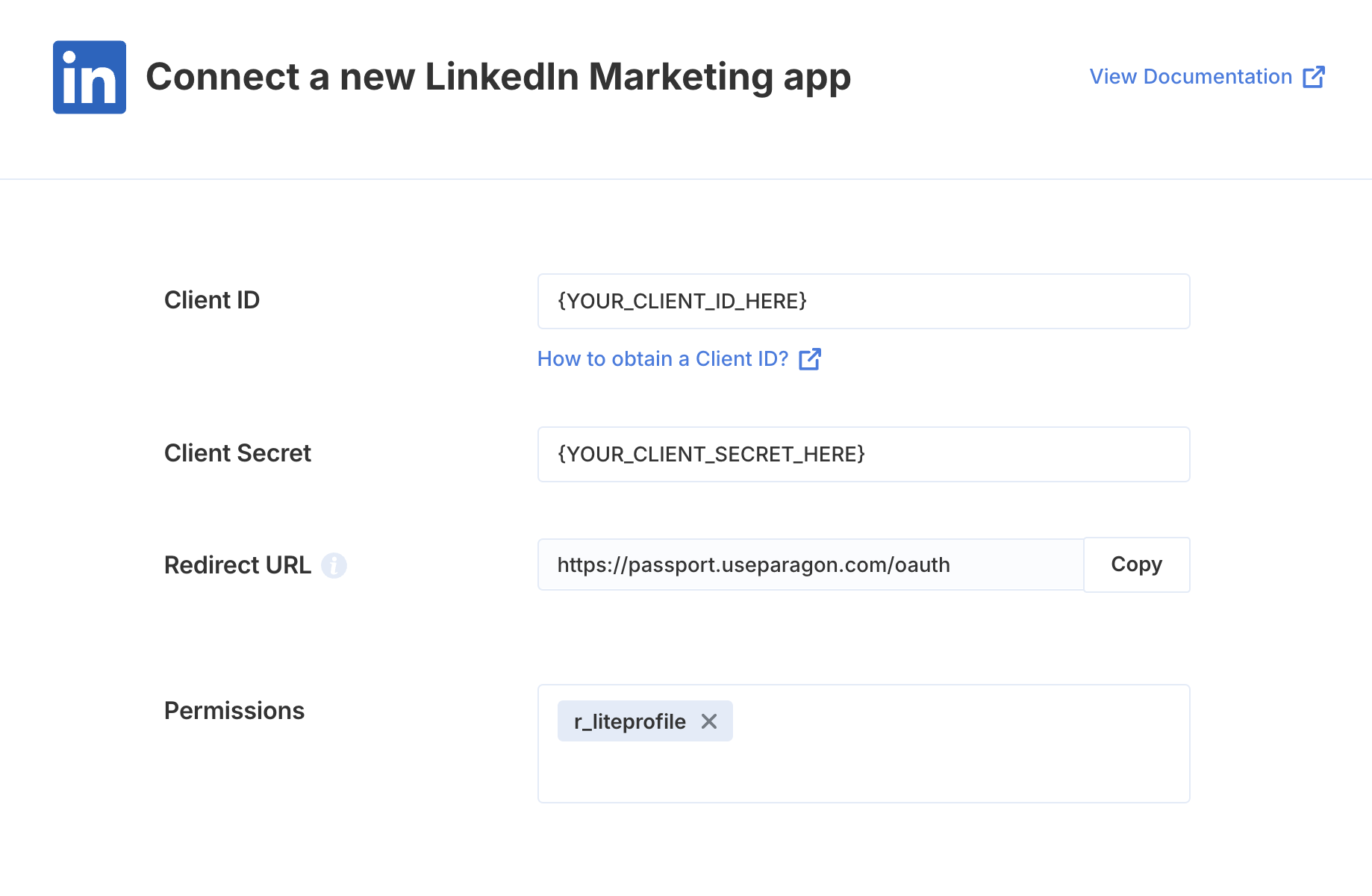Click the {YOUR_CLIENT_ID_HERE} placeholder text
This screenshot has height=896, width=1372.
[682, 301]
